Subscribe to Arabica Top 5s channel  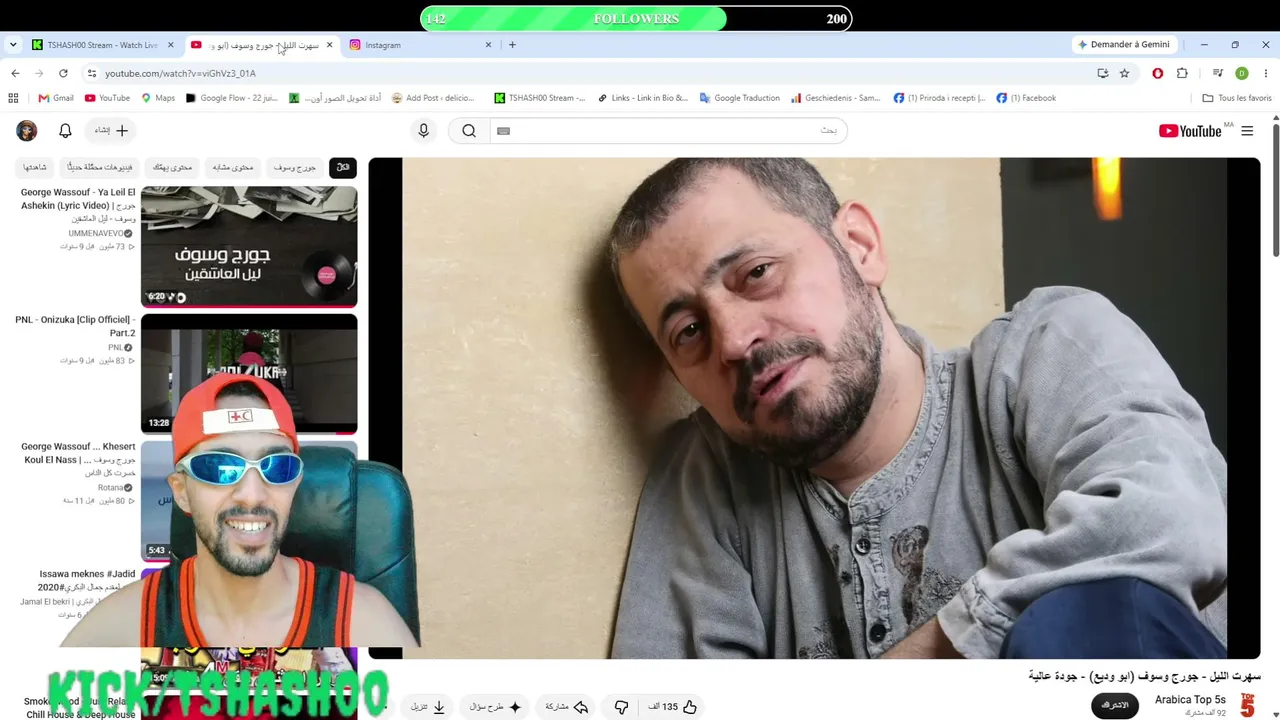pos(1115,705)
